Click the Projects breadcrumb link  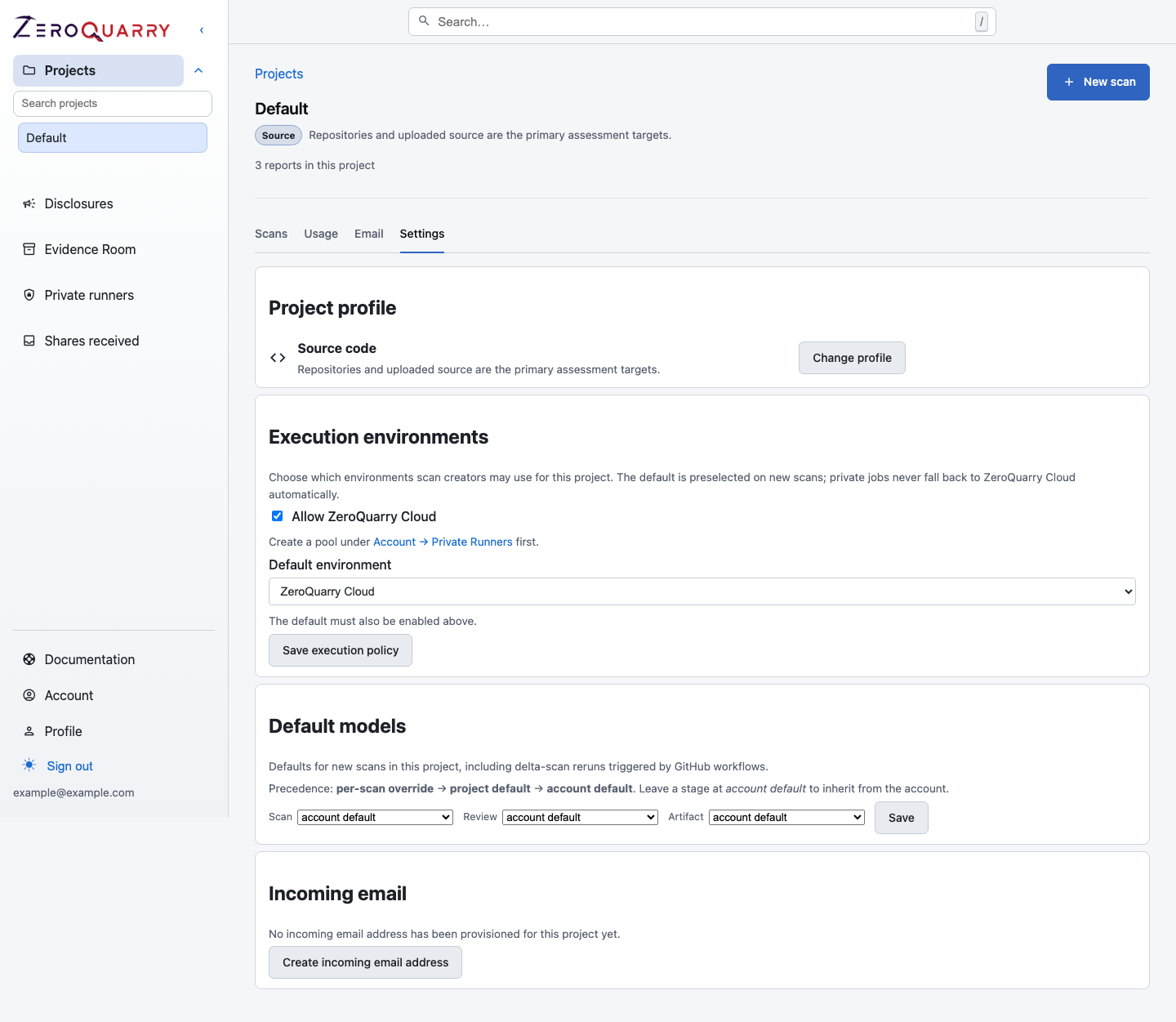(x=279, y=74)
